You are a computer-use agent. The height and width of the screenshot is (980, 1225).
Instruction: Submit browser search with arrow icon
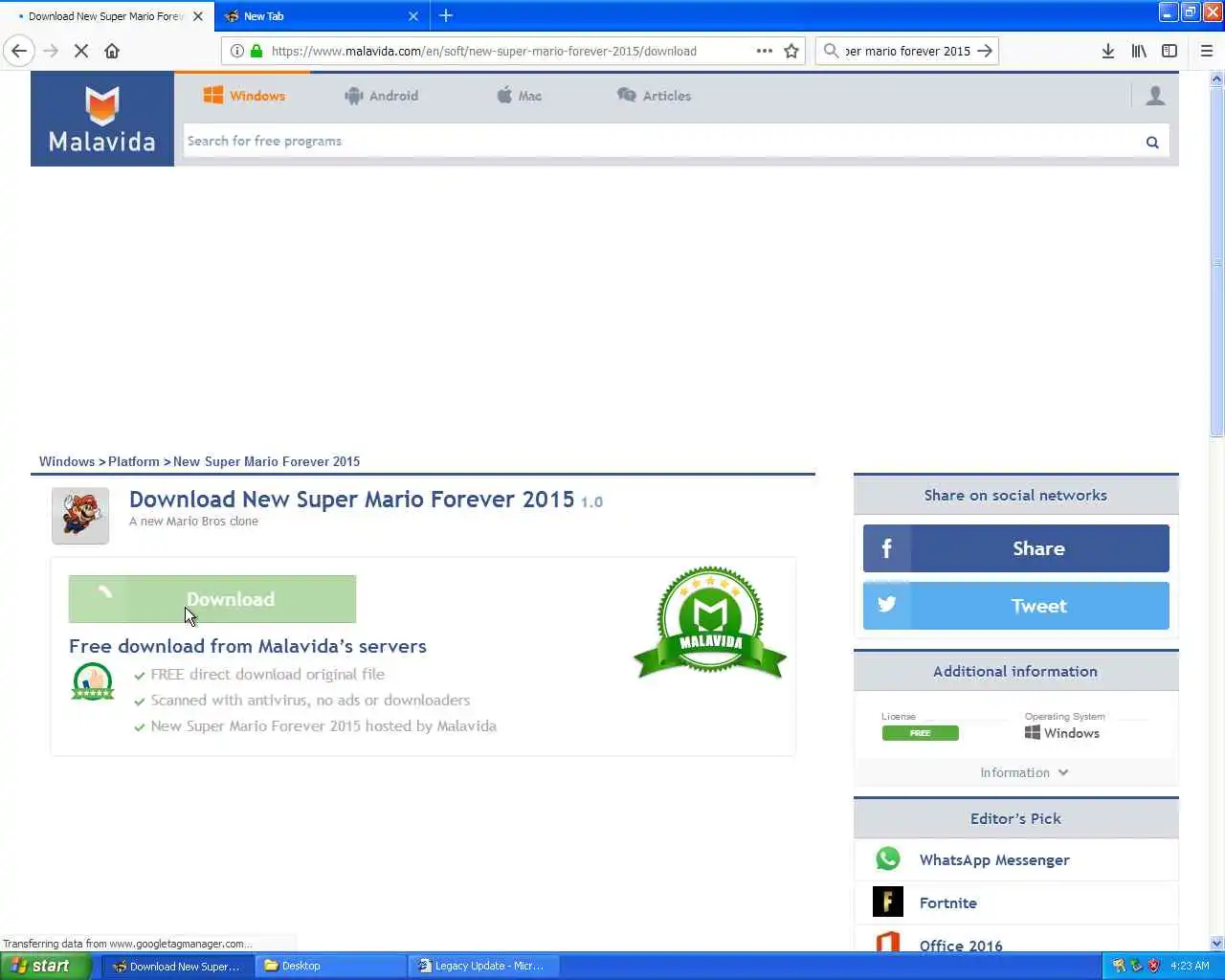[x=985, y=51]
